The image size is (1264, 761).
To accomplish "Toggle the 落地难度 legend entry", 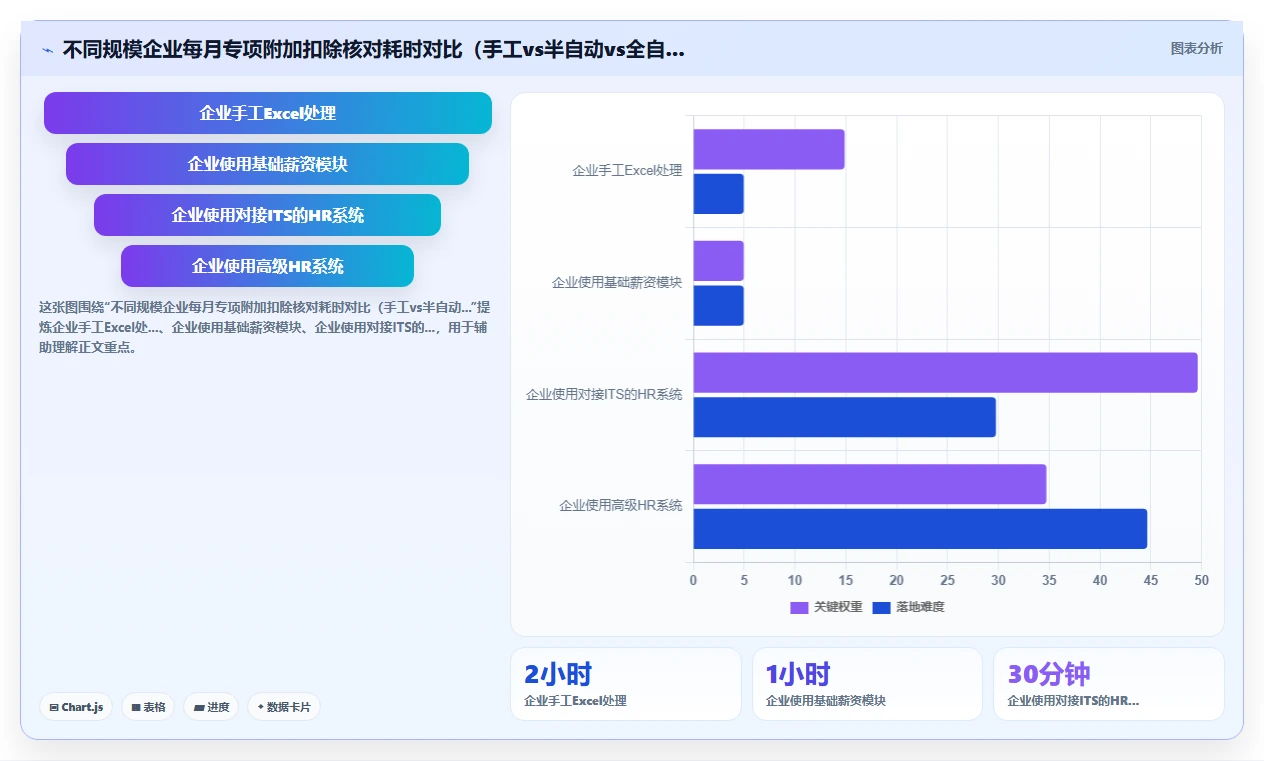I will tap(908, 607).
